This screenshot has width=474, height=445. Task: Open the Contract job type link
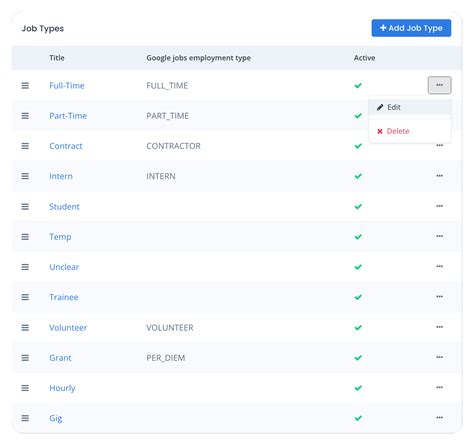(x=66, y=146)
